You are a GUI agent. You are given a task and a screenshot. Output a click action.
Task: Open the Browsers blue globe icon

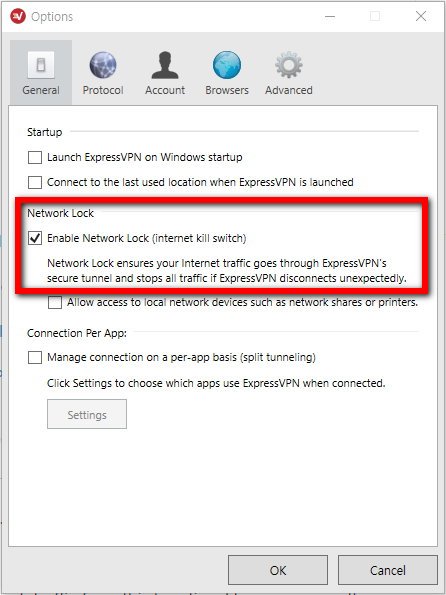pyautogui.click(x=227, y=65)
